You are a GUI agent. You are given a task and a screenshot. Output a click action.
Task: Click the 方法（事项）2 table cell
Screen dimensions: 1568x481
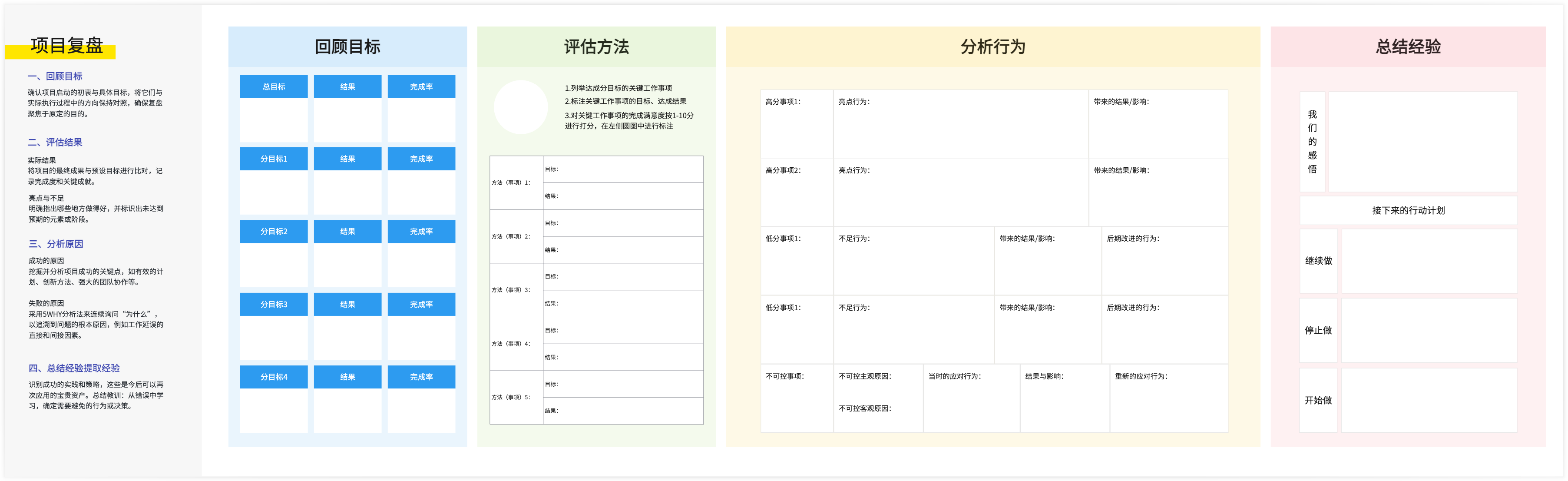(516, 236)
